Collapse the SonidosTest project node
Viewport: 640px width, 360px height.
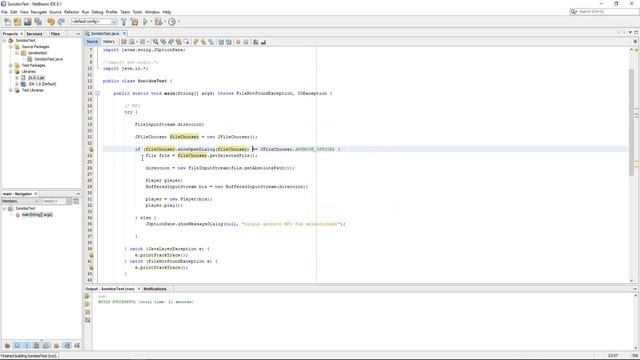4,41
